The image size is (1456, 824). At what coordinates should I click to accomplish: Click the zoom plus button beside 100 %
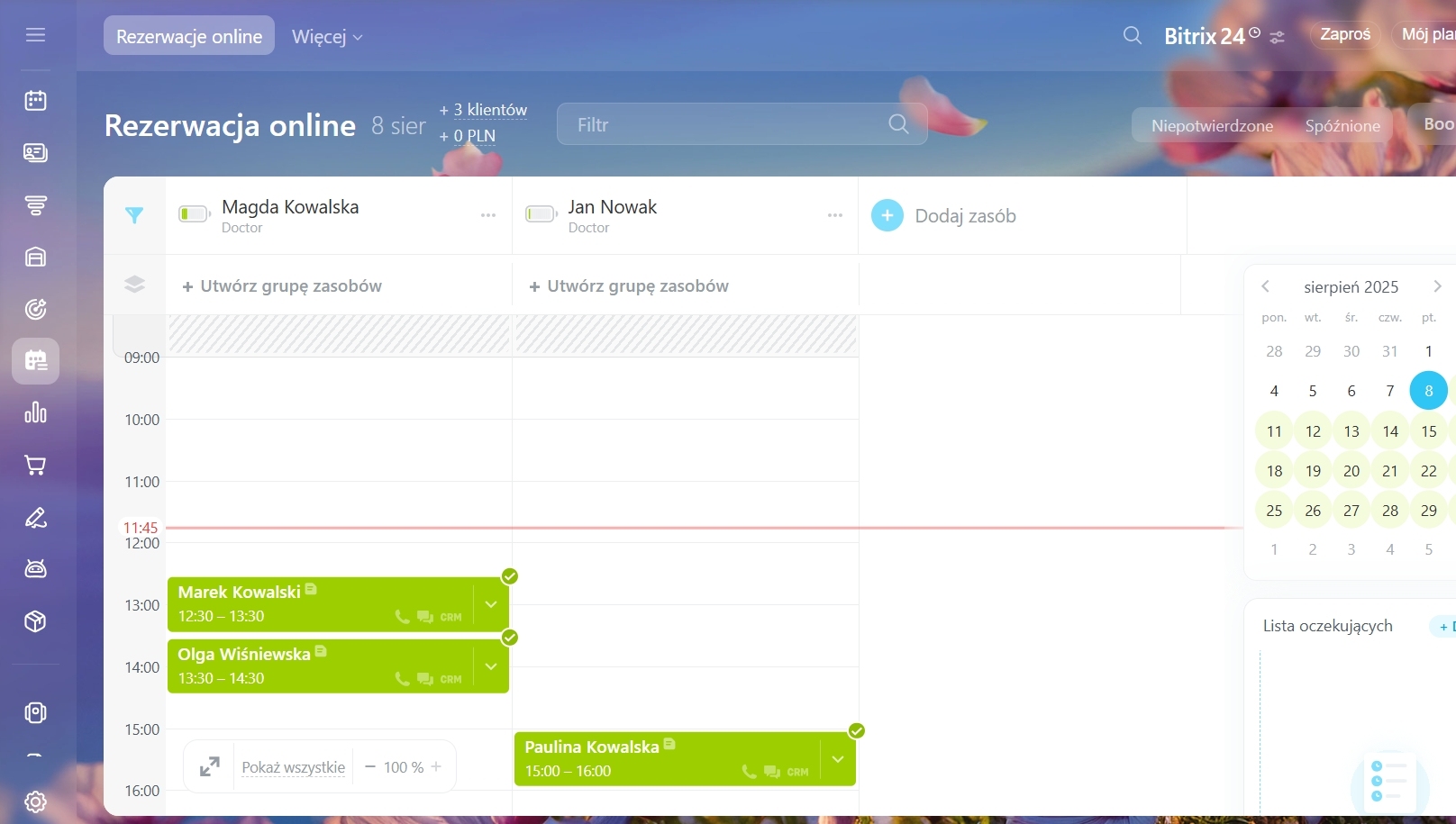(436, 767)
